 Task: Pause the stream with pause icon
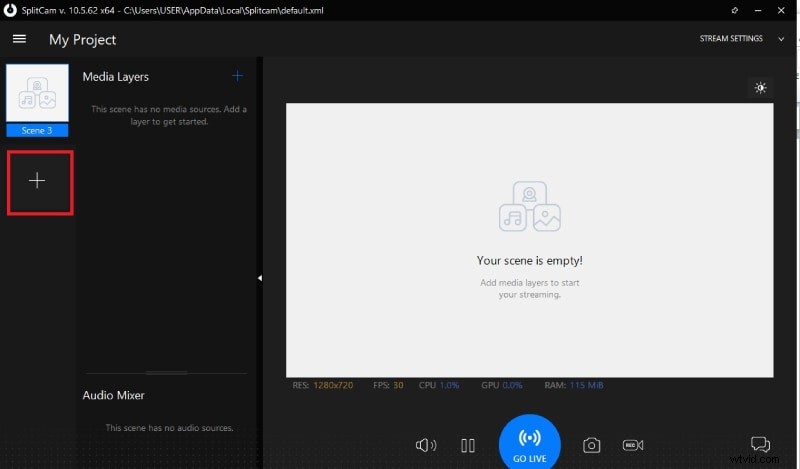467,446
